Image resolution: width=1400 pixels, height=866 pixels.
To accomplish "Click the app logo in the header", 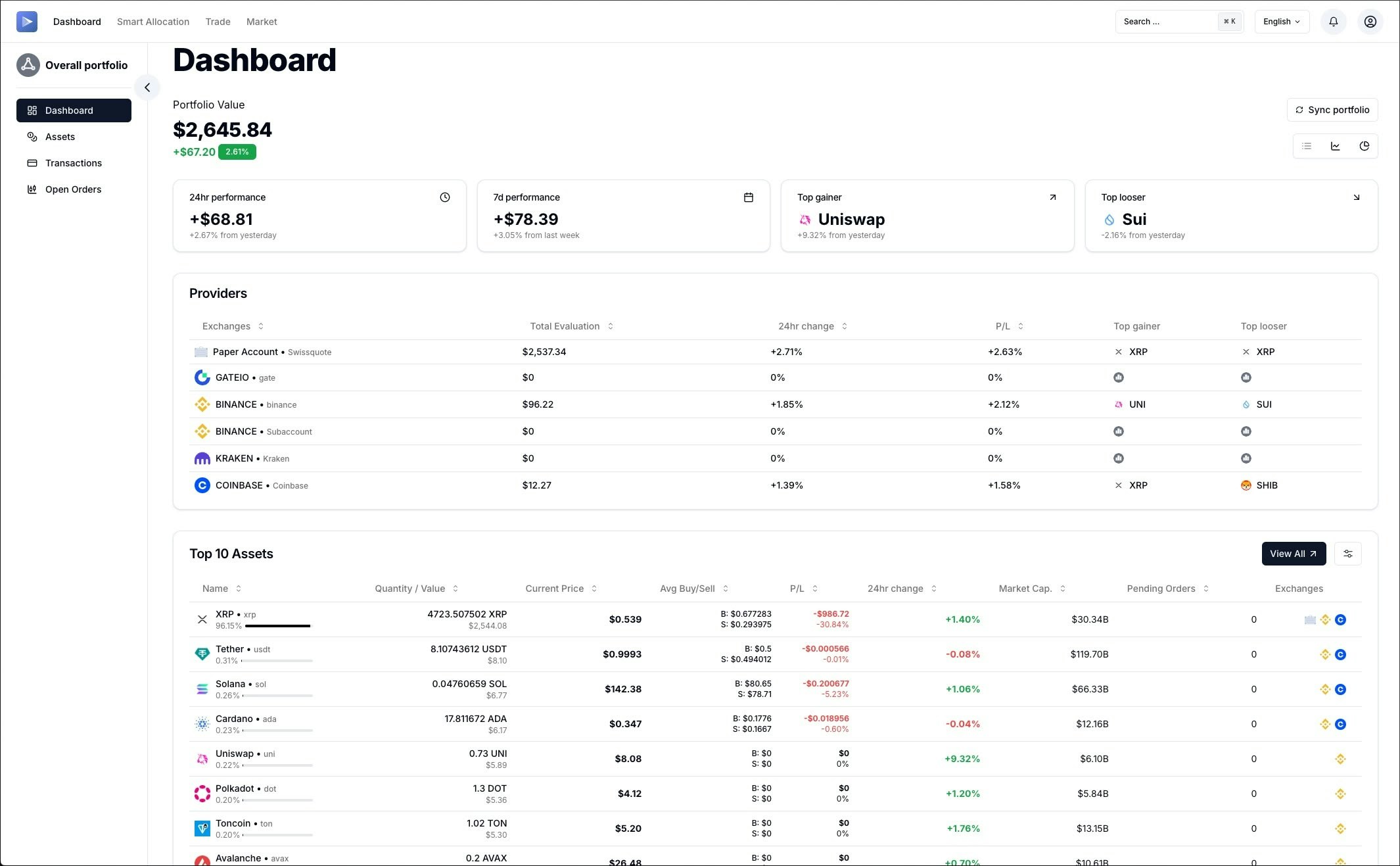I will (x=27, y=22).
